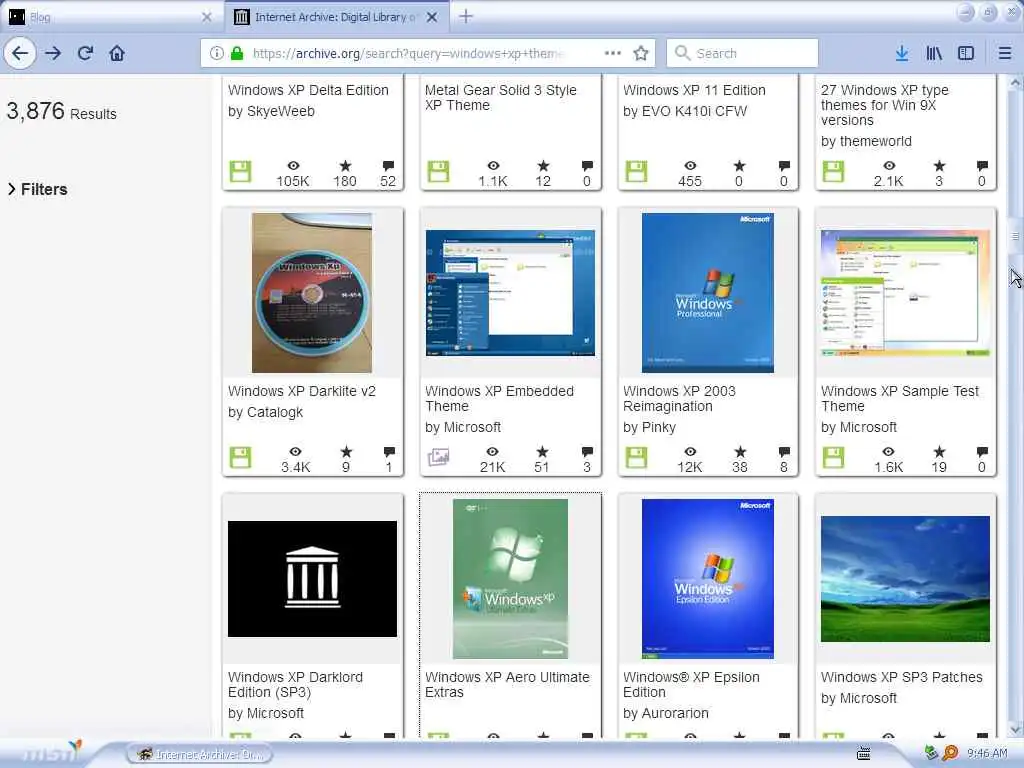Screen dimensions: 1024x768
Task: Toggle the browser sidebar icon
Action: tap(966, 53)
